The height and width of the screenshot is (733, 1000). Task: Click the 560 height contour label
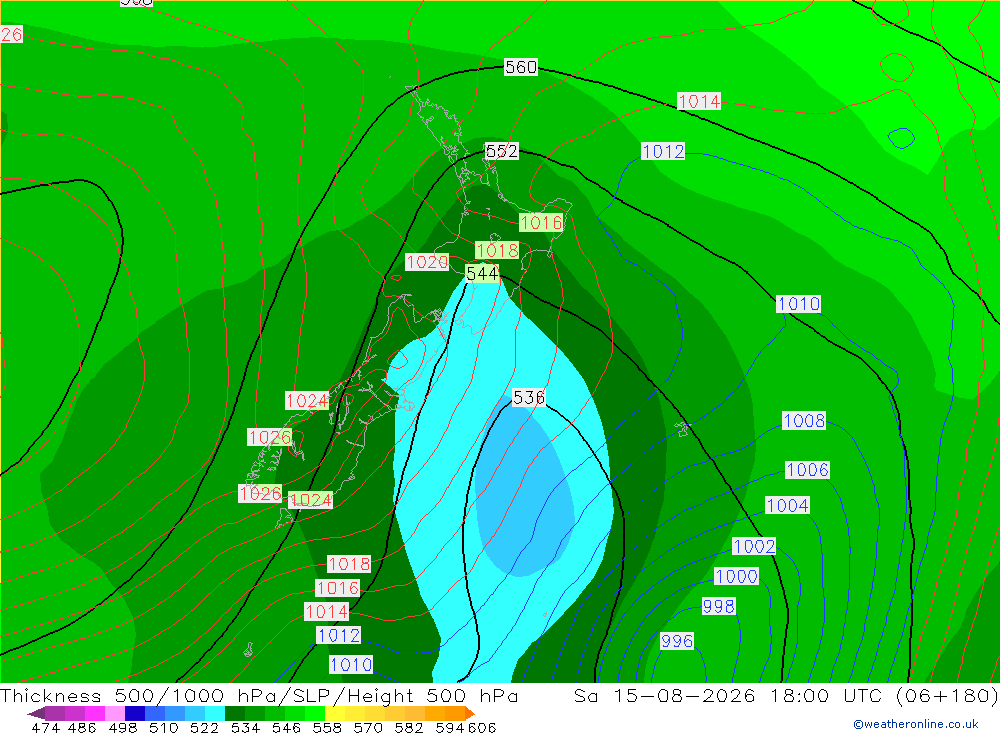tap(520, 67)
